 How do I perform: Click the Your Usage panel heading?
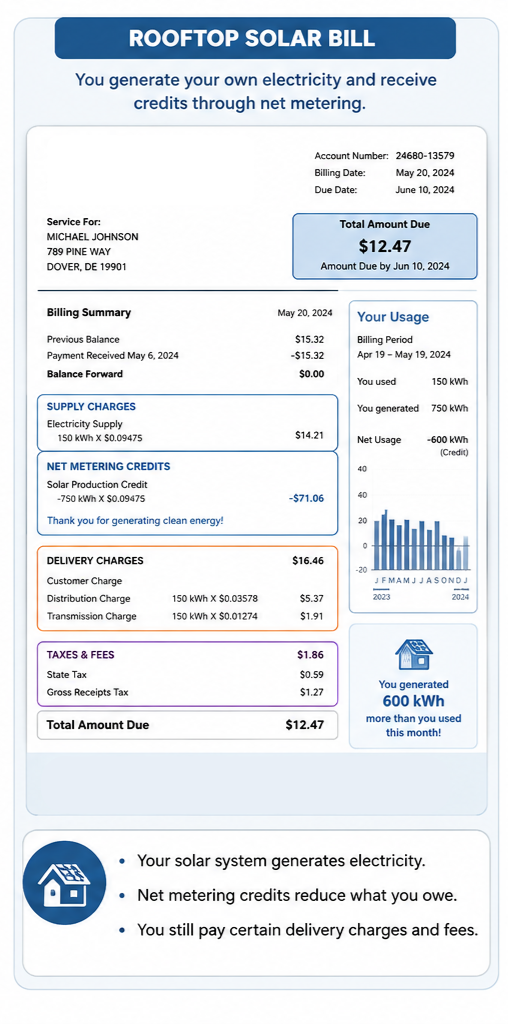pyautogui.click(x=393, y=317)
